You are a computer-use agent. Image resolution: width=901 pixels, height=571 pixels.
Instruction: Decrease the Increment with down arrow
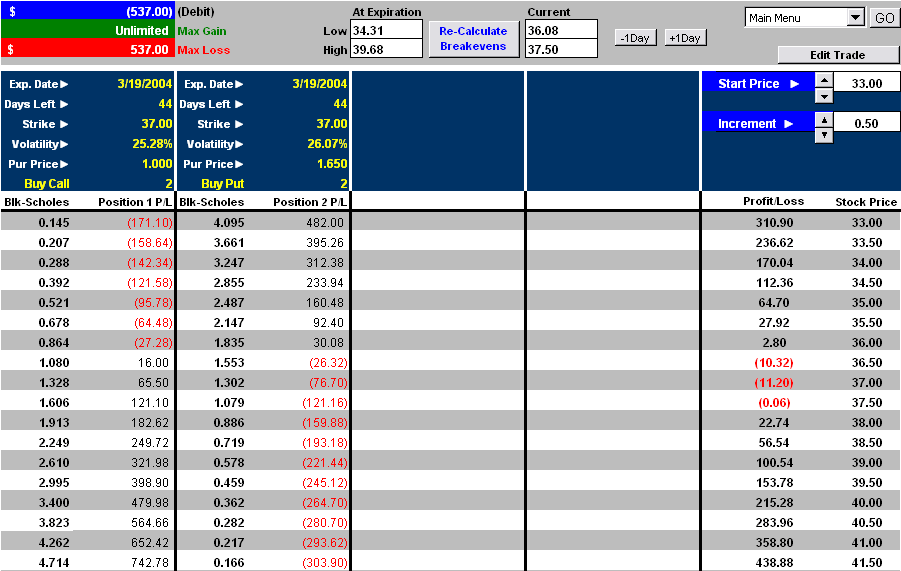[x=823, y=135]
